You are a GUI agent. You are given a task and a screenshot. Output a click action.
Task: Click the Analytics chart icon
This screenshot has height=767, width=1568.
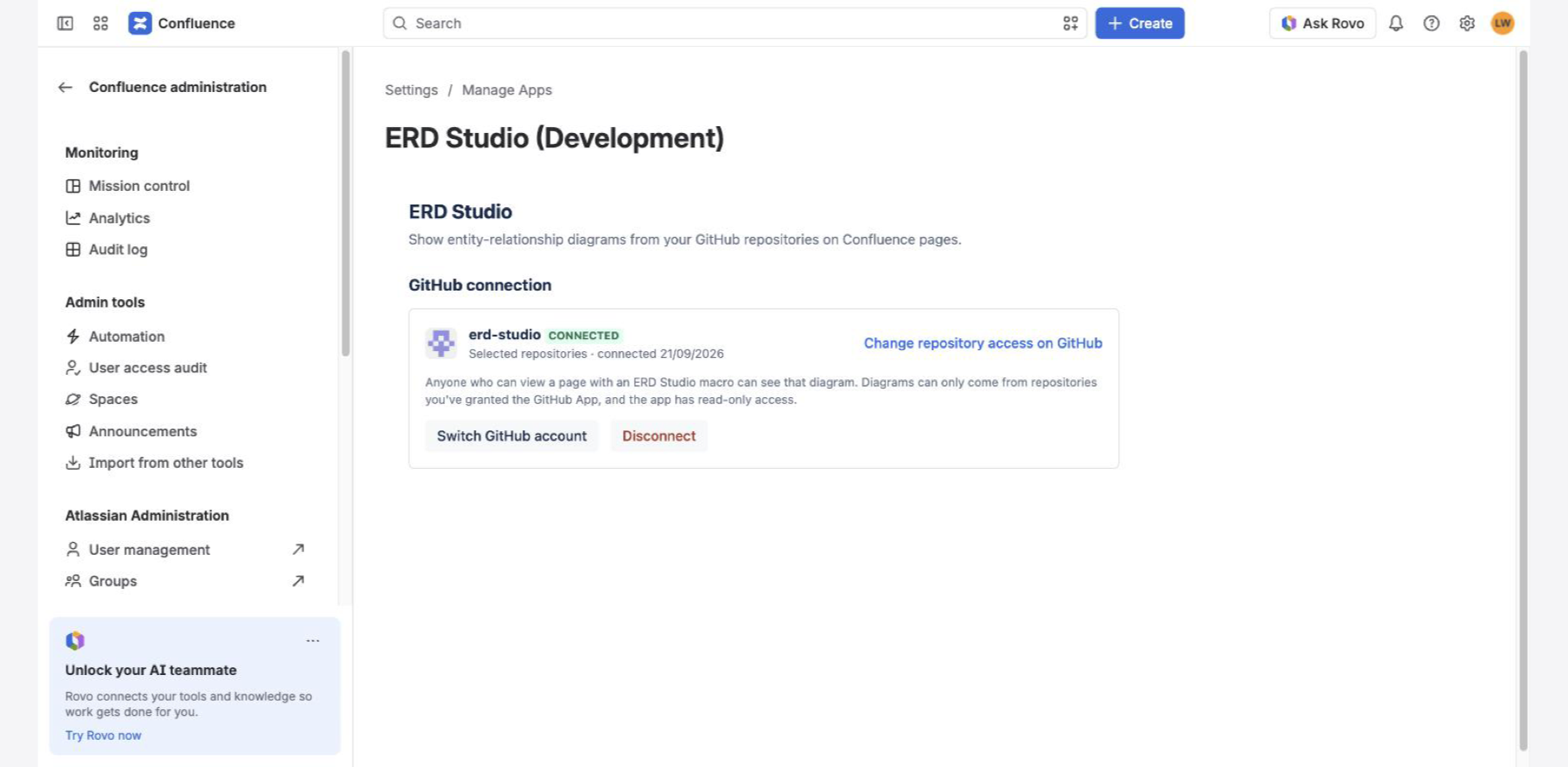pos(73,218)
